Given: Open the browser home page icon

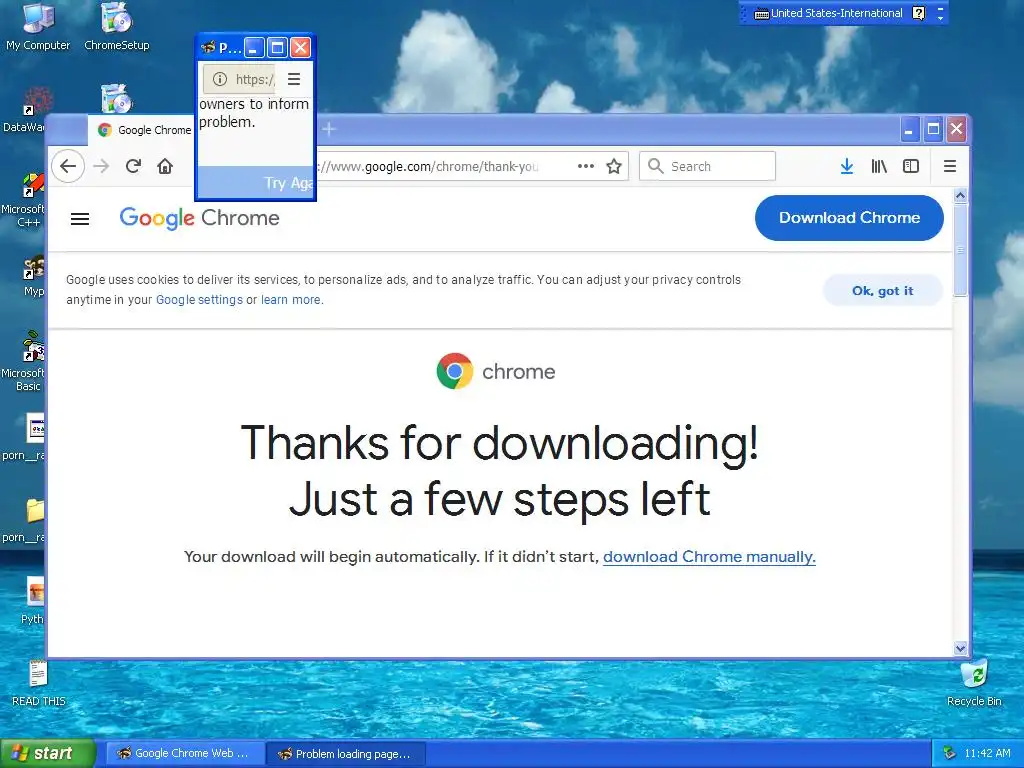Looking at the screenshot, I should pyautogui.click(x=165, y=166).
